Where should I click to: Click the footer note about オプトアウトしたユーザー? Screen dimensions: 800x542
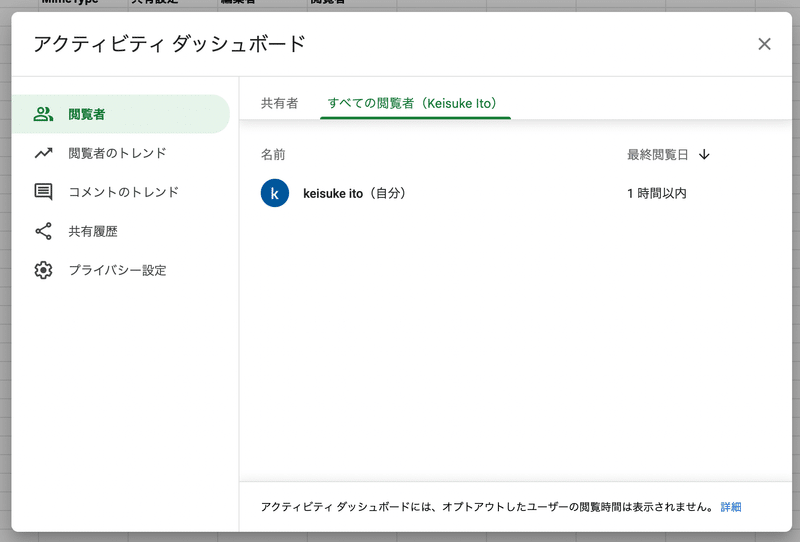tap(488, 507)
